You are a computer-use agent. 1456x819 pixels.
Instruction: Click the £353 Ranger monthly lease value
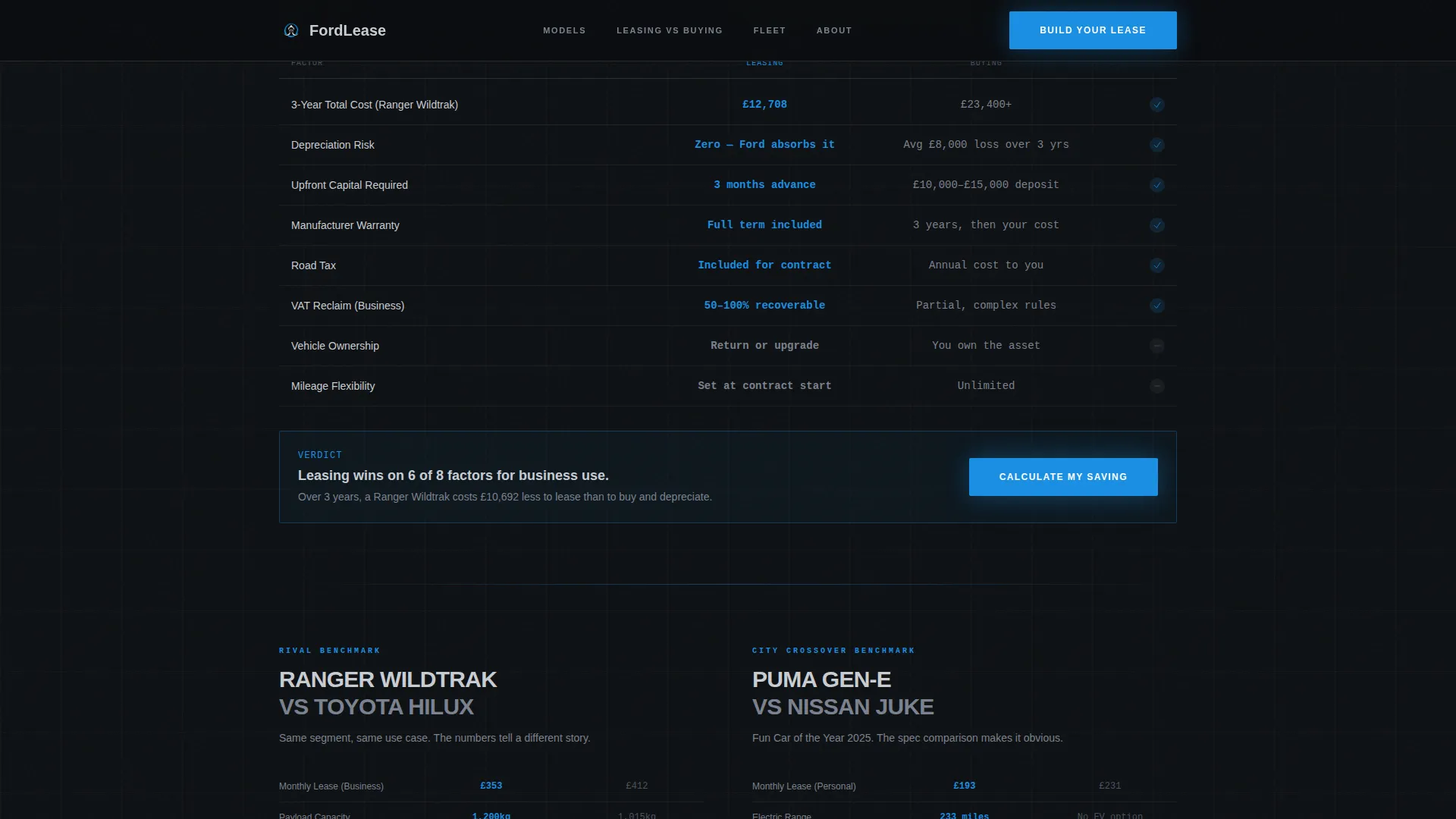(x=491, y=786)
